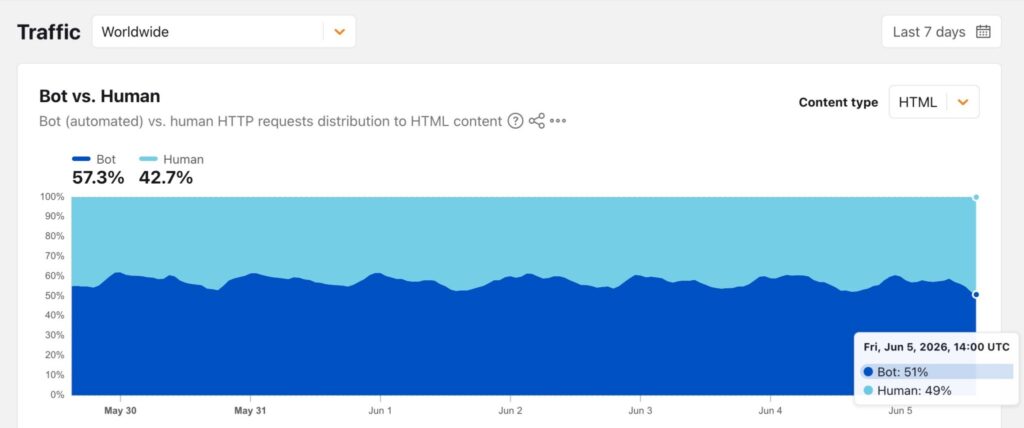This screenshot has width=1024, height=428.
Task: Toggle the Bot series in legend
Action: click(x=94, y=159)
